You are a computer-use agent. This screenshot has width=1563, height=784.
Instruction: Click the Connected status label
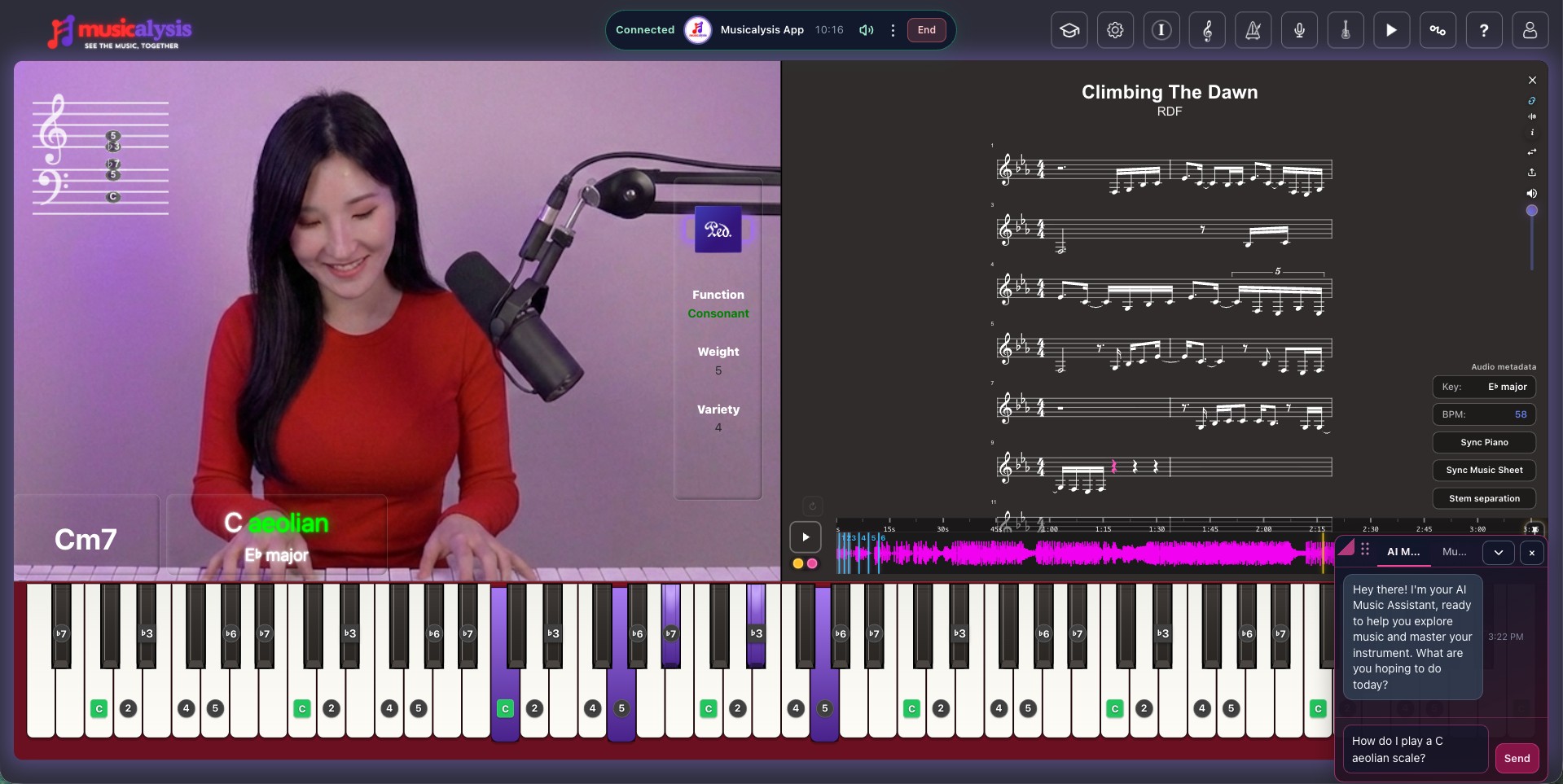point(645,30)
